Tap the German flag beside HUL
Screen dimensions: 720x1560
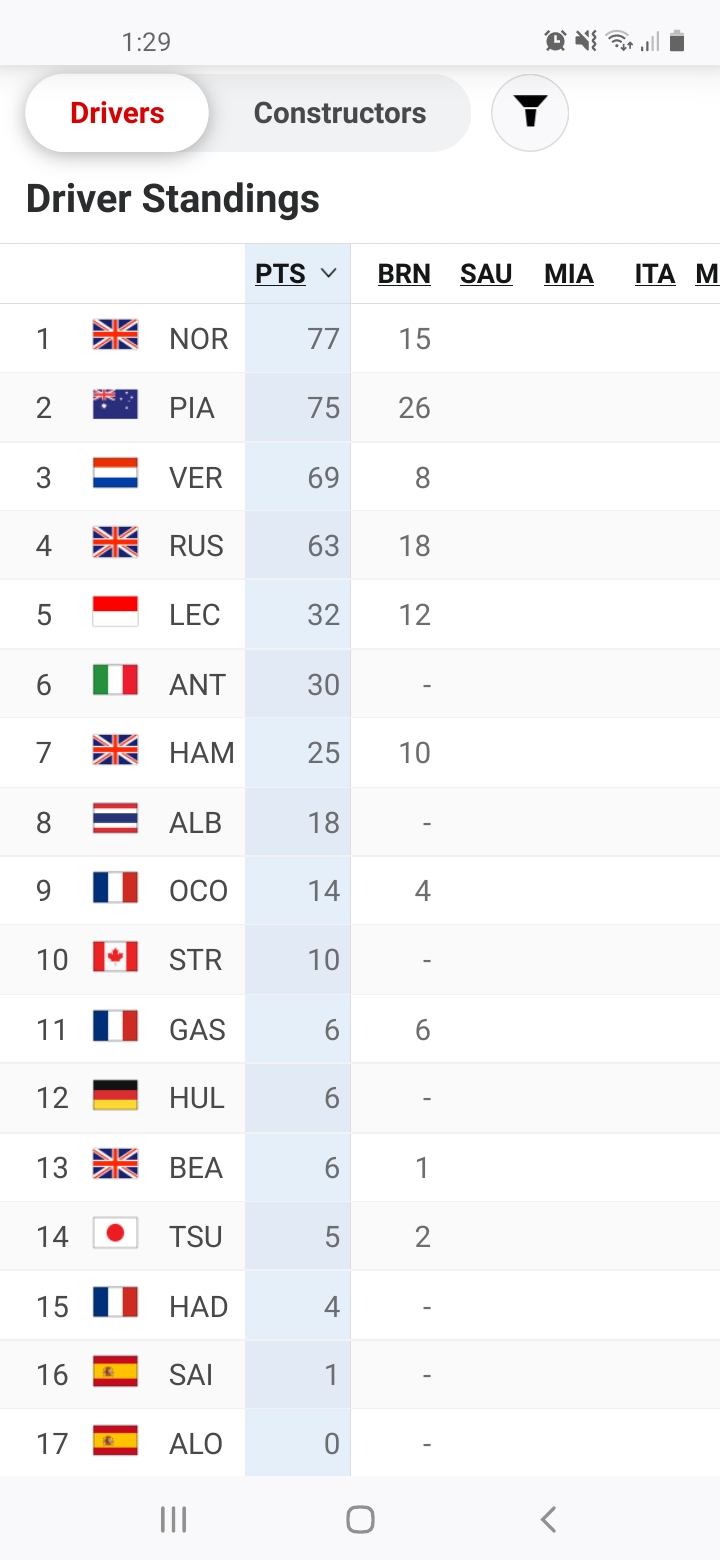[115, 1094]
